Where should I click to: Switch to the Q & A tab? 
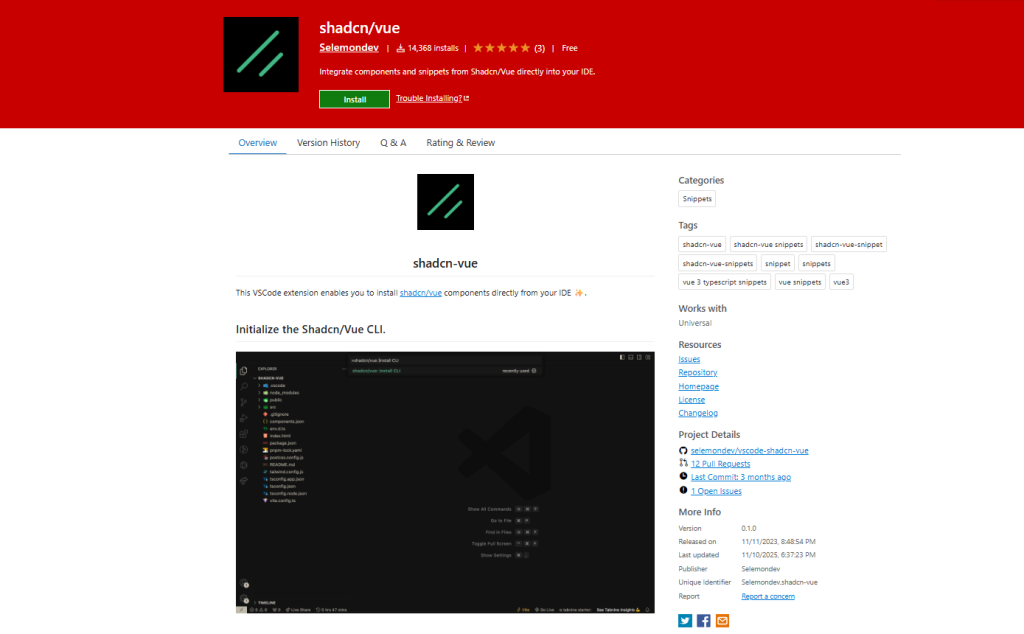pos(393,142)
